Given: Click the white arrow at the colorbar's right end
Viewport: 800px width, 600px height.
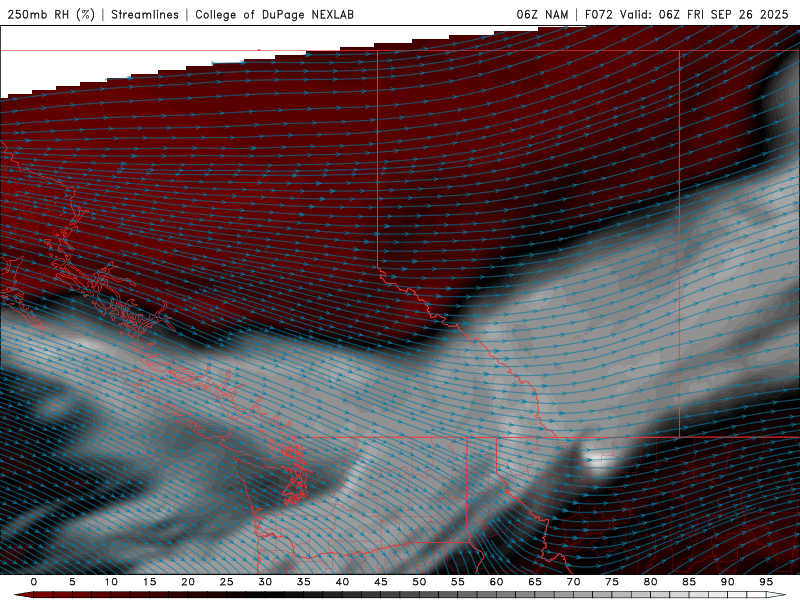Looking at the screenshot, I should click(x=777, y=595).
